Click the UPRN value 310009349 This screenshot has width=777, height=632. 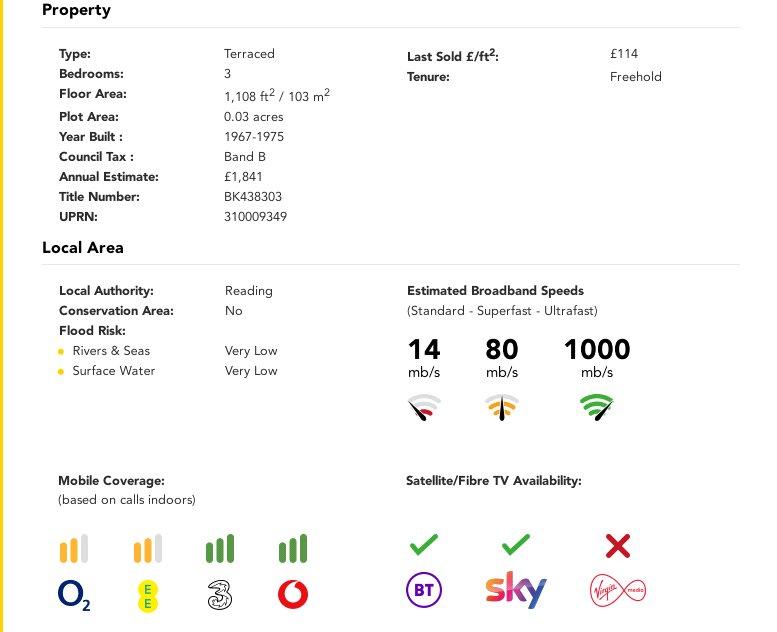click(x=255, y=217)
